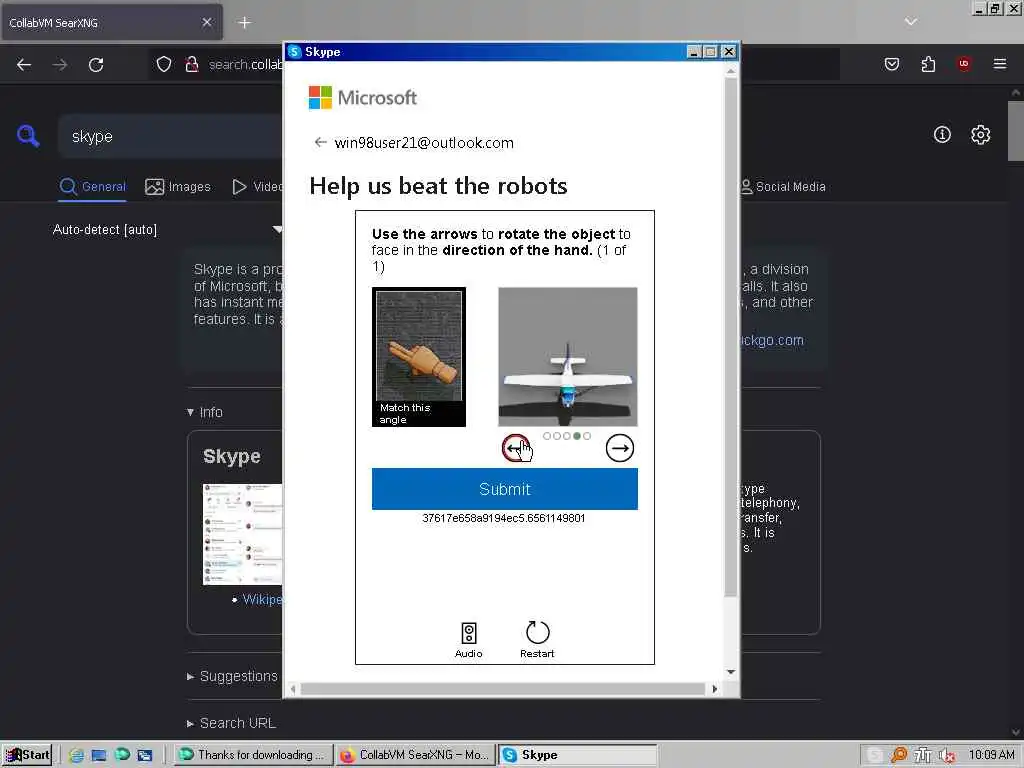
Task: Switch to the Audio challenge
Action: pyautogui.click(x=468, y=639)
